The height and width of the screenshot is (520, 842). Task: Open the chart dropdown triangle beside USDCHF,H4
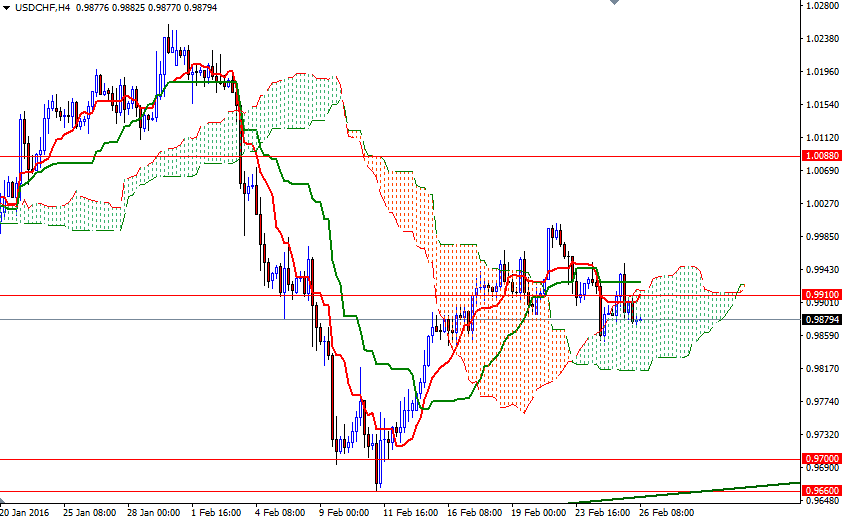point(6,8)
